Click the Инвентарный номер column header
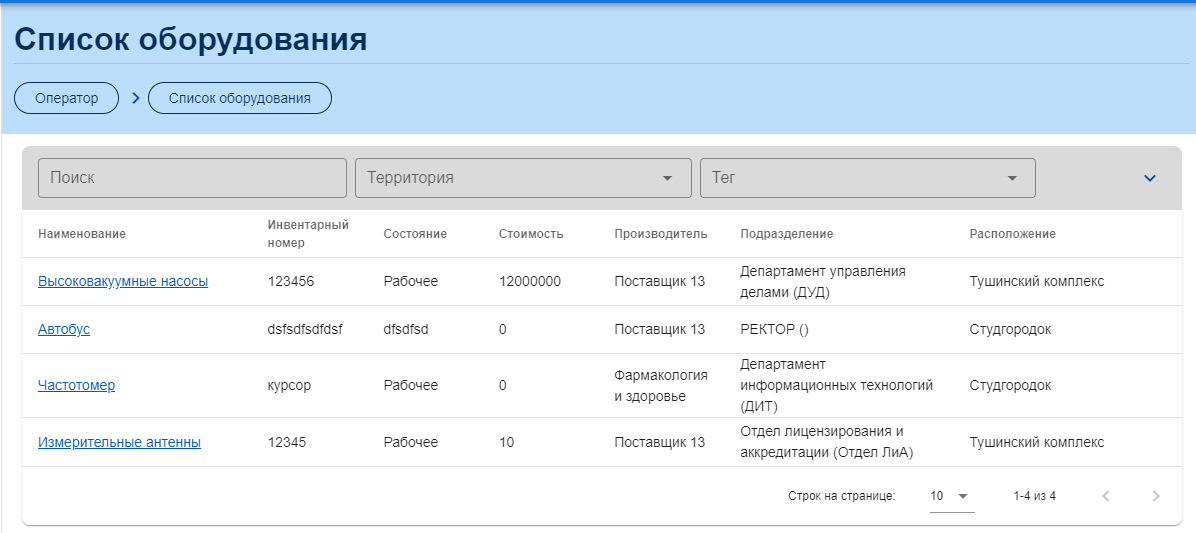The width and height of the screenshot is (1196, 533). click(x=308, y=234)
